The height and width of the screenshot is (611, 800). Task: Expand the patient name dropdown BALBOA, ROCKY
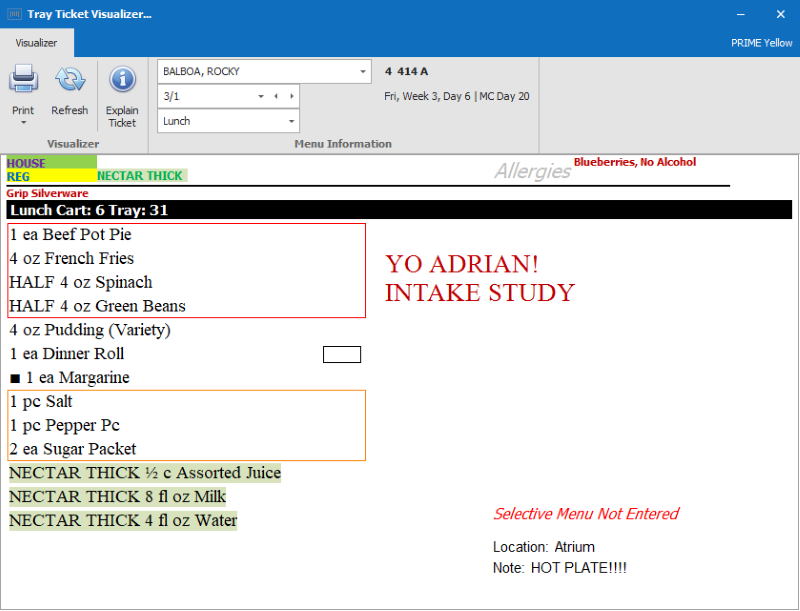point(362,72)
